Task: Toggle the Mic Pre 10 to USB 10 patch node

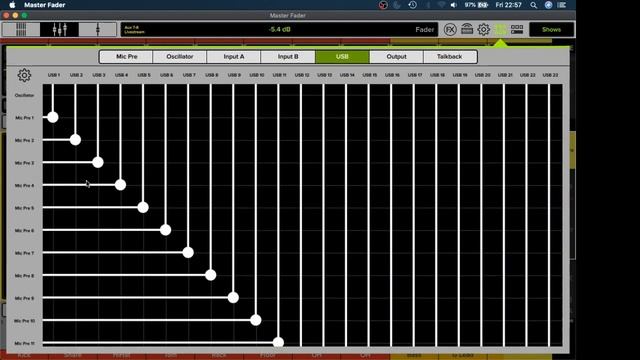Action: (256, 320)
